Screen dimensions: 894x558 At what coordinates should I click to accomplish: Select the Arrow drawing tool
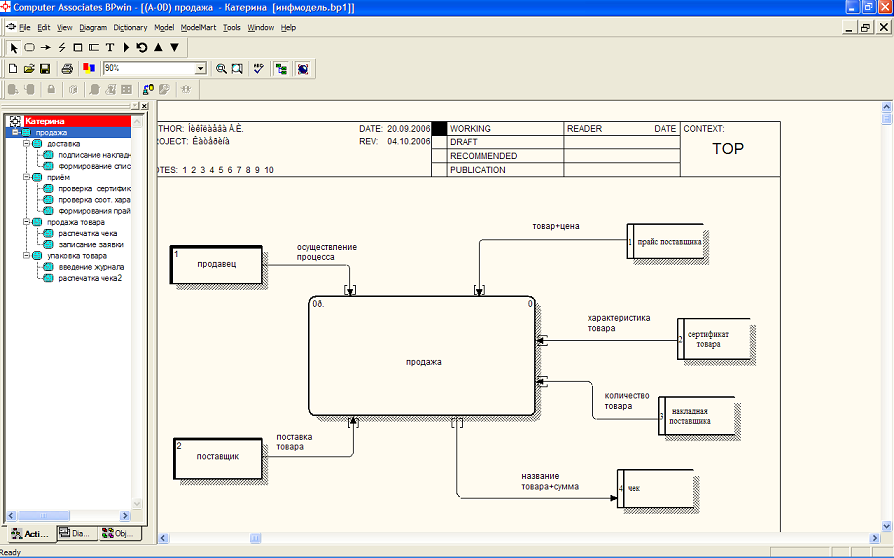click(45, 47)
